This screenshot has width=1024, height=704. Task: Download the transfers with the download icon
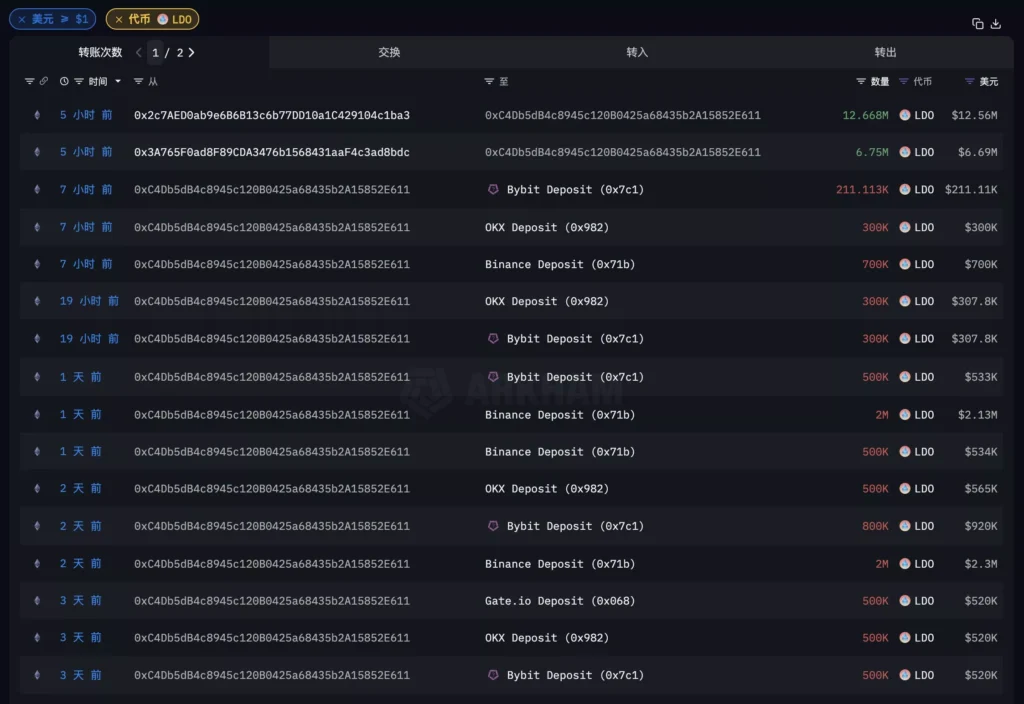[x=995, y=24]
